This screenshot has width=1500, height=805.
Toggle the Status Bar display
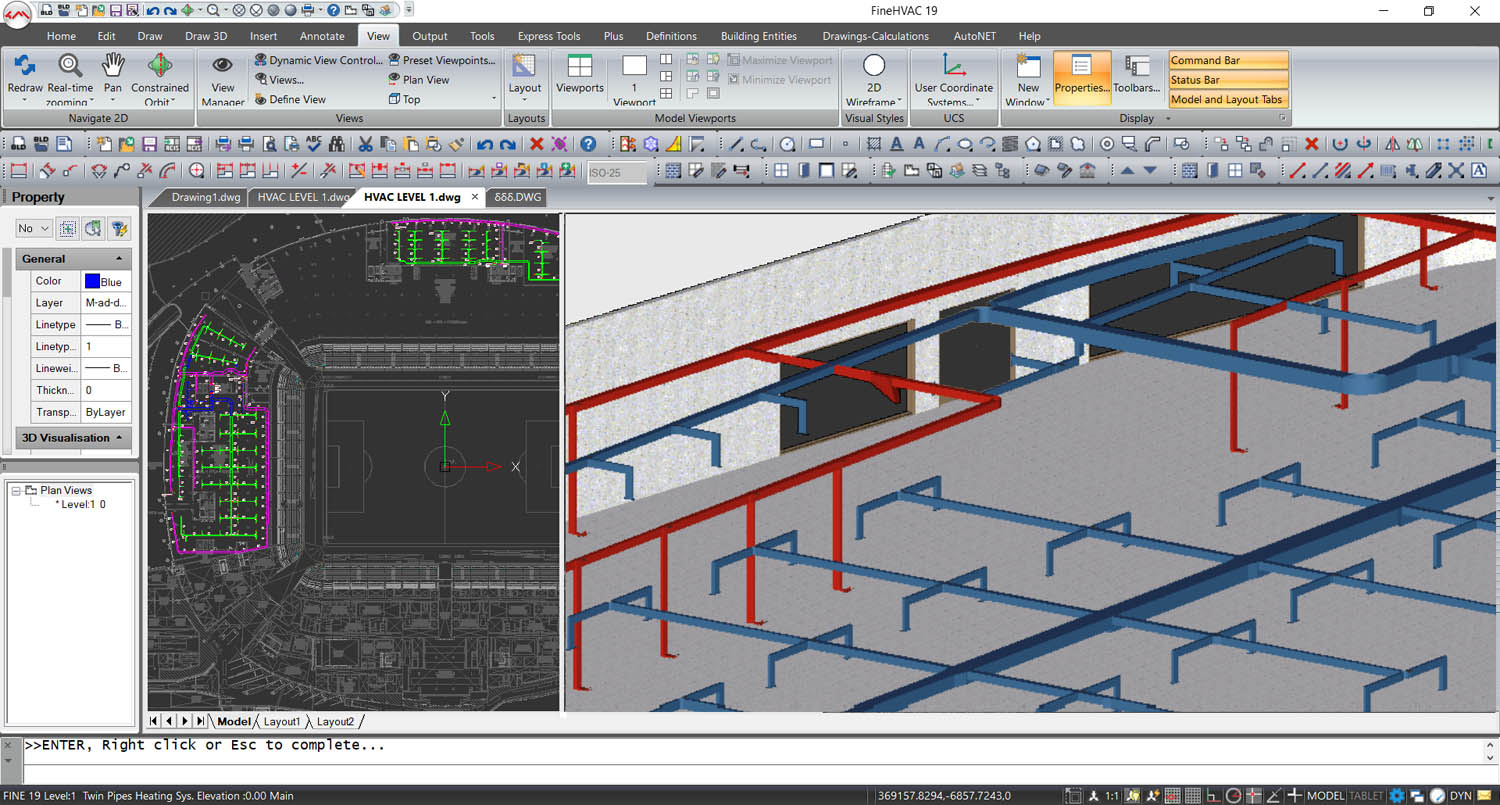click(x=1228, y=80)
